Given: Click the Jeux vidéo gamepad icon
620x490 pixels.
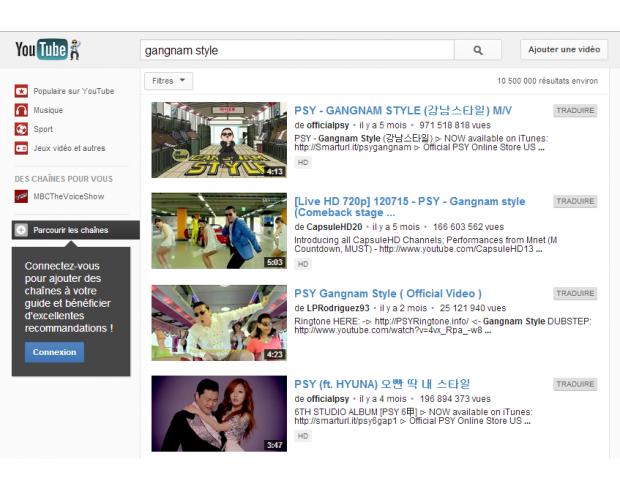Looking at the screenshot, I should (21, 148).
